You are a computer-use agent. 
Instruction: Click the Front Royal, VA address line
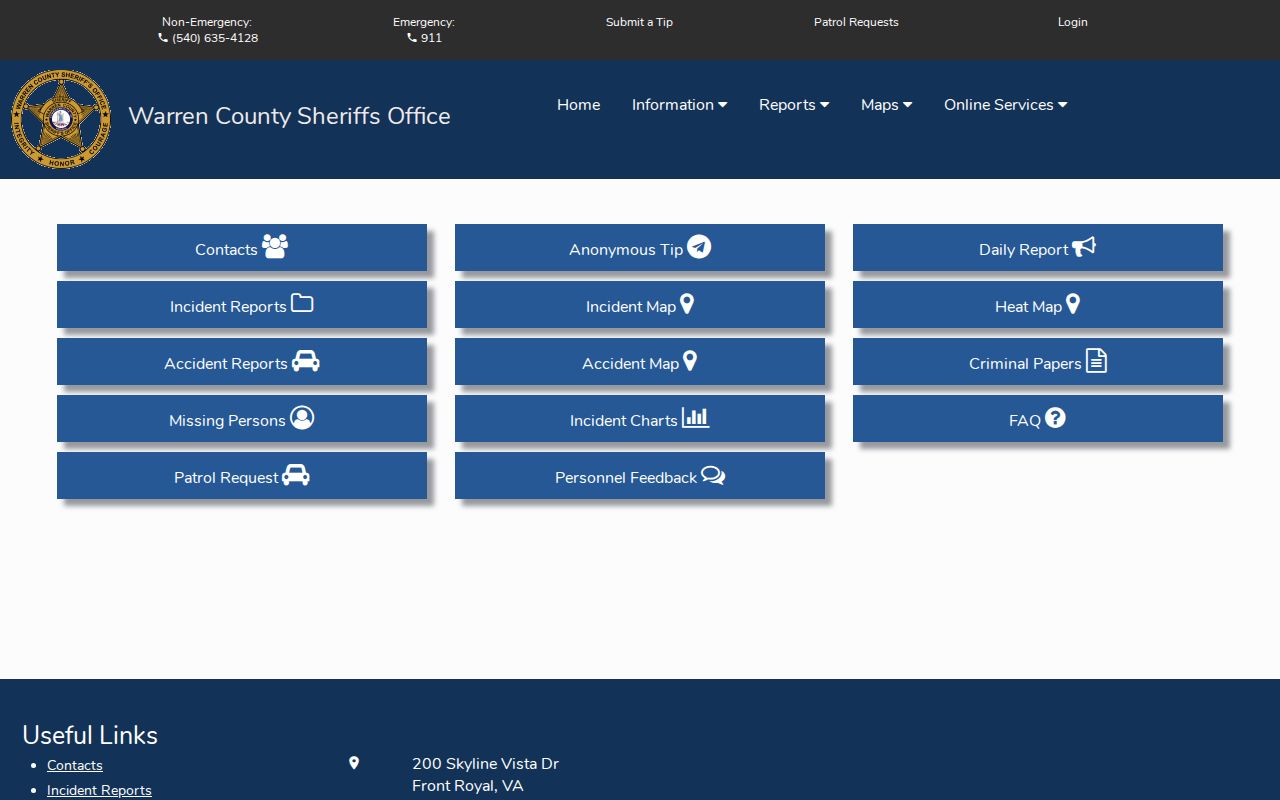pyautogui.click(x=467, y=786)
